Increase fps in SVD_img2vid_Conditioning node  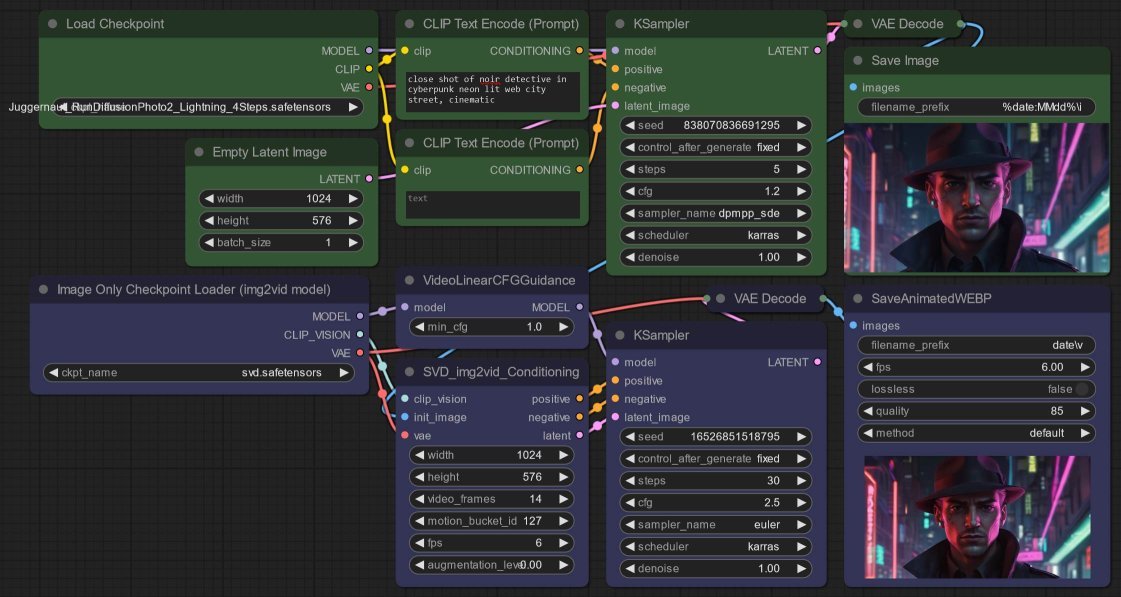563,543
